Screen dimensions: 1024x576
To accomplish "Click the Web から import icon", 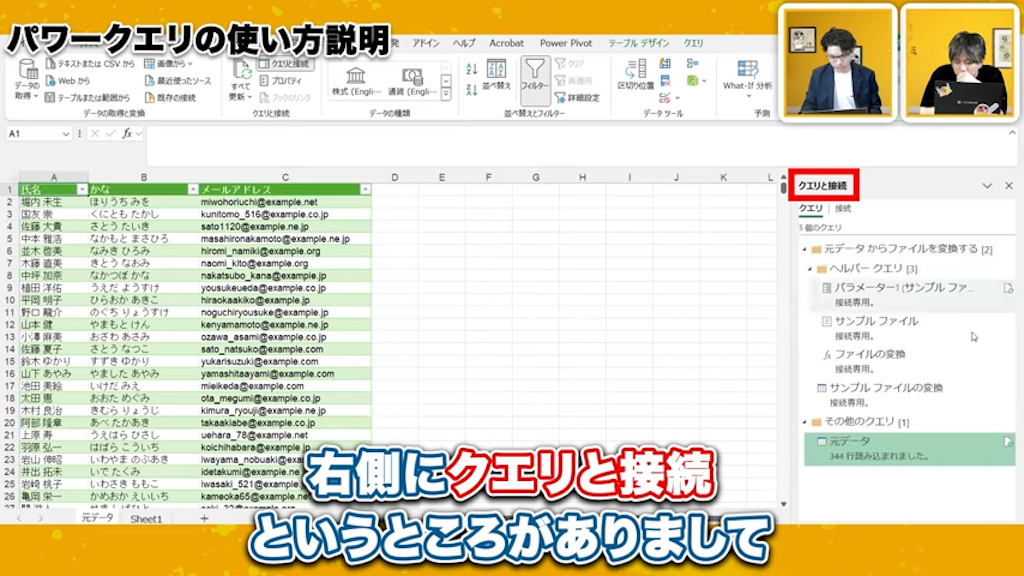I will (x=51, y=82).
